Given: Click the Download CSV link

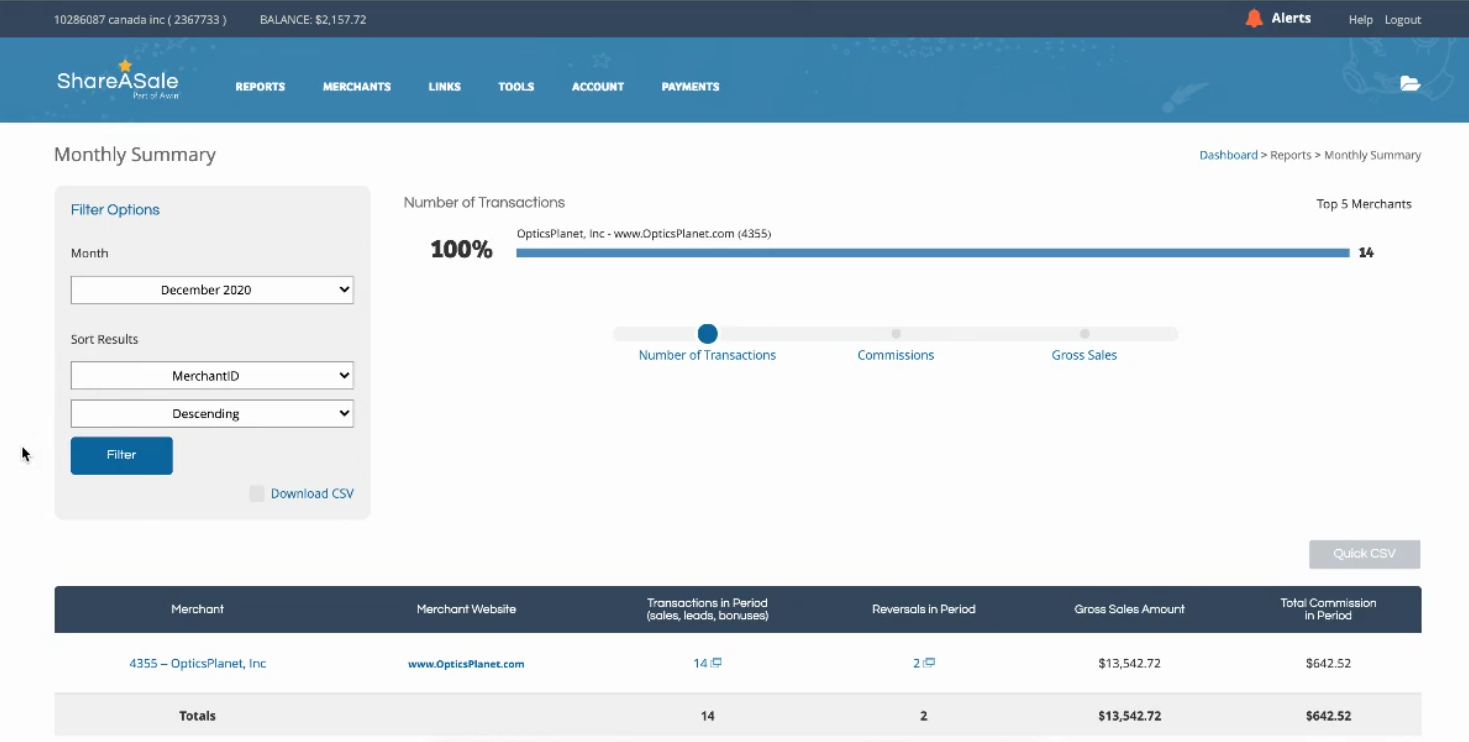Looking at the screenshot, I should point(312,494).
